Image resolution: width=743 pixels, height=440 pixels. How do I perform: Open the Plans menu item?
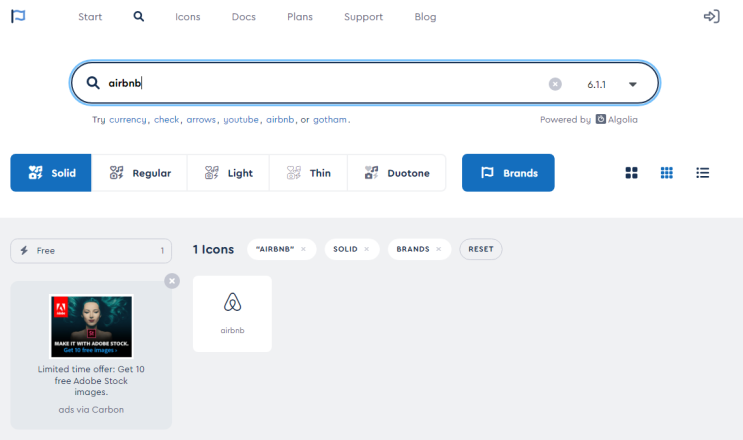coord(300,17)
